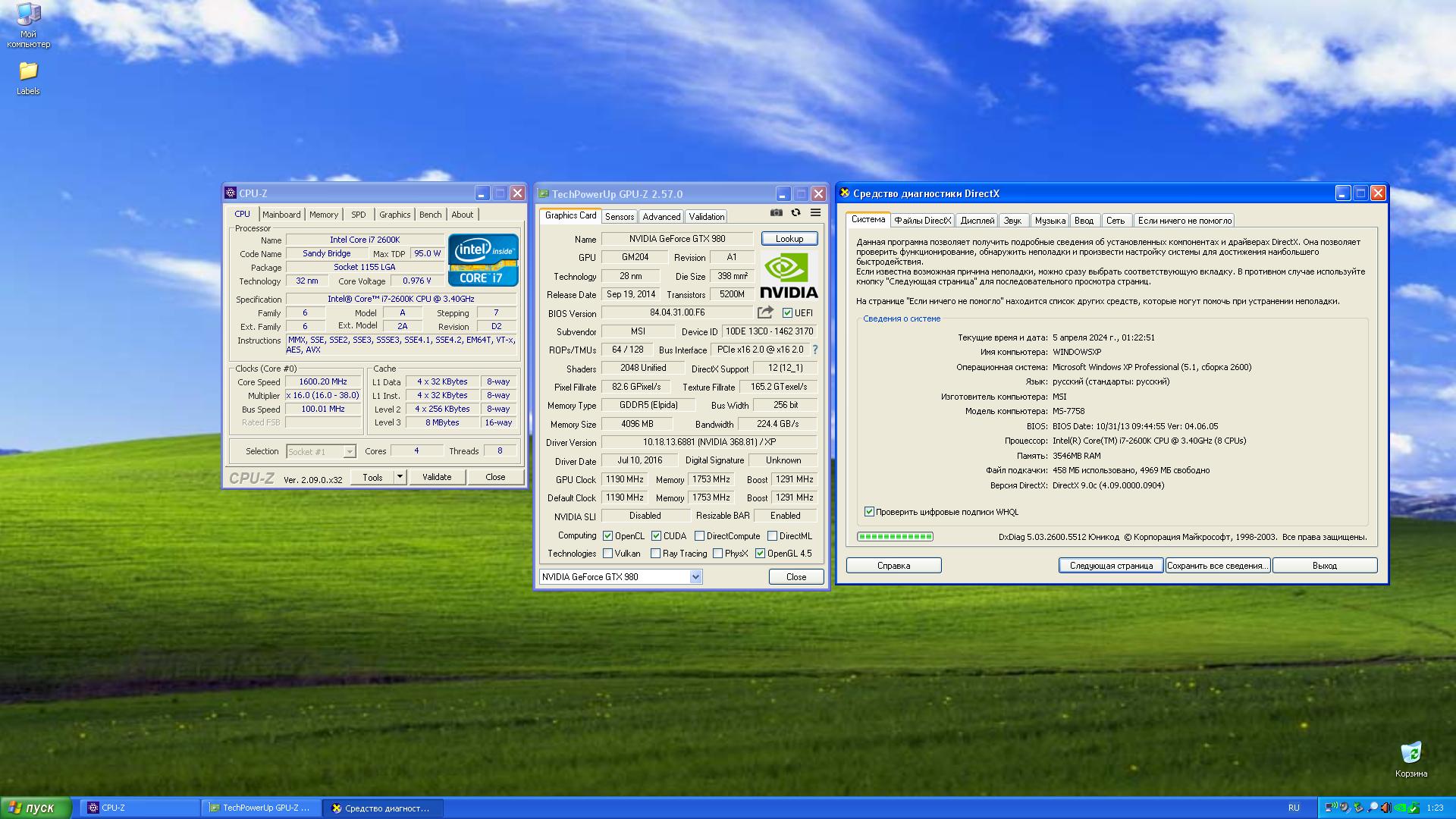Image resolution: width=1456 pixels, height=819 pixels.
Task: Open the GPU selection dropdown in GPU-Z
Action: click(695, 577)
